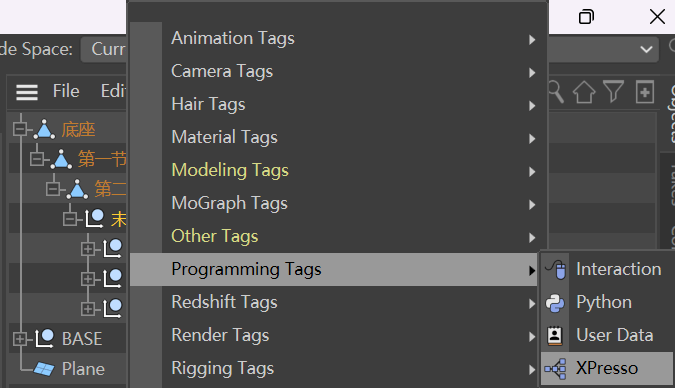675x388 pixels.
Task: Select the Plane object in tree
Action: click(x=83, y=369)
